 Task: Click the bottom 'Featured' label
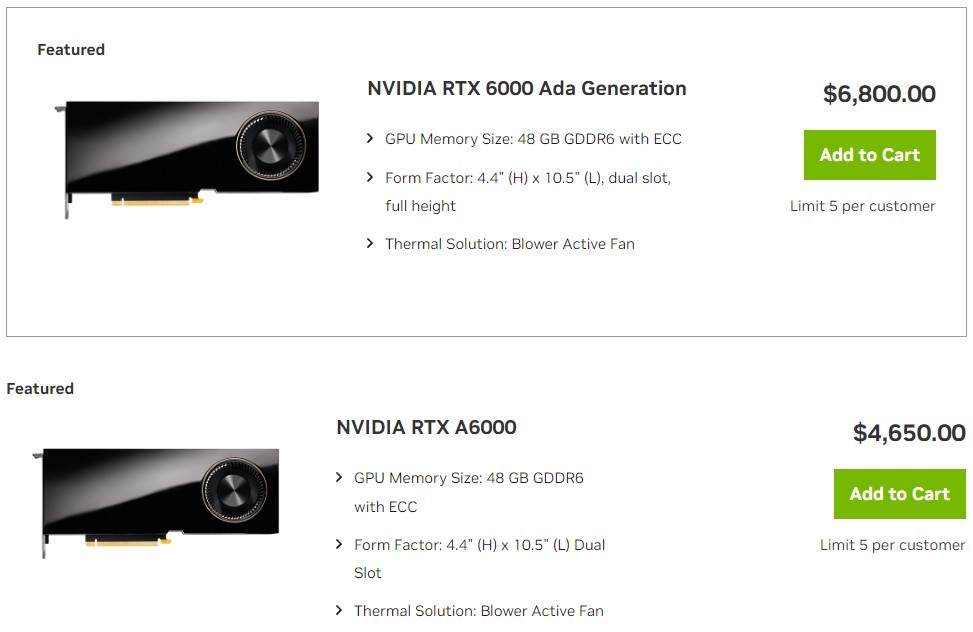click(x=41, y=388)
